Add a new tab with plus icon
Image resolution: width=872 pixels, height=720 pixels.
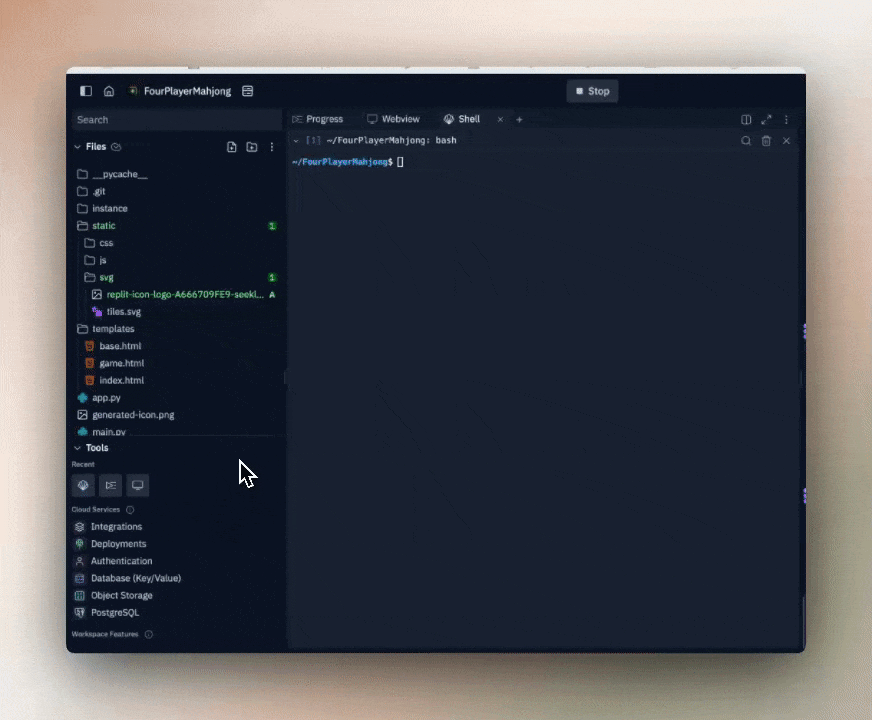519,120
